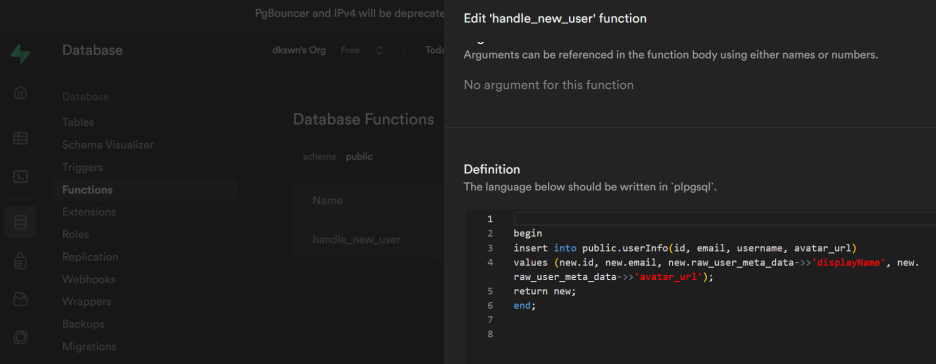Open the Edge Functions circular icon
Screen dimensions: 936x364
coord(20,337)
